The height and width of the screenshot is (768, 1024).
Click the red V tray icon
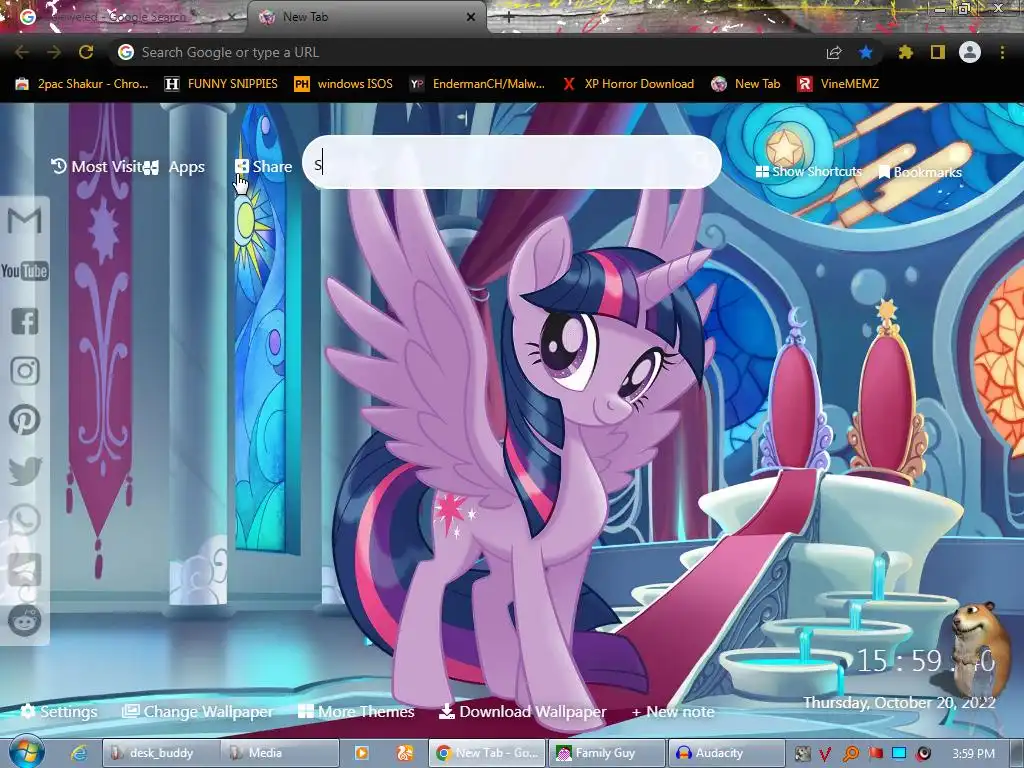(x=825, y=754)
